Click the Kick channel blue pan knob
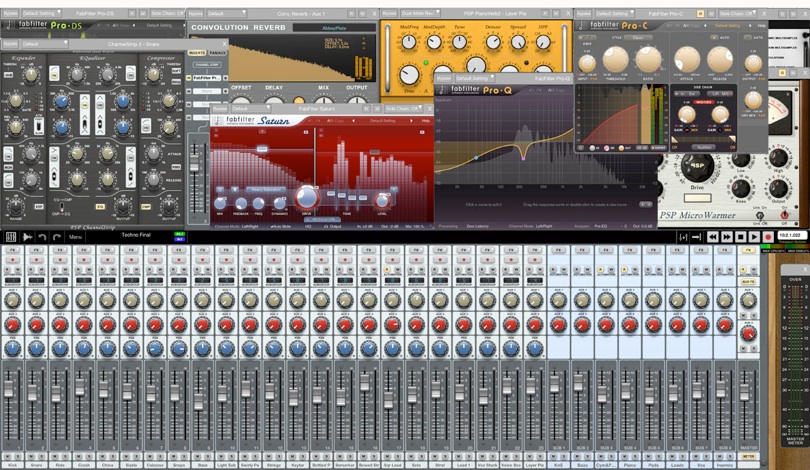The image size is (810, 470). pos(12,349)
